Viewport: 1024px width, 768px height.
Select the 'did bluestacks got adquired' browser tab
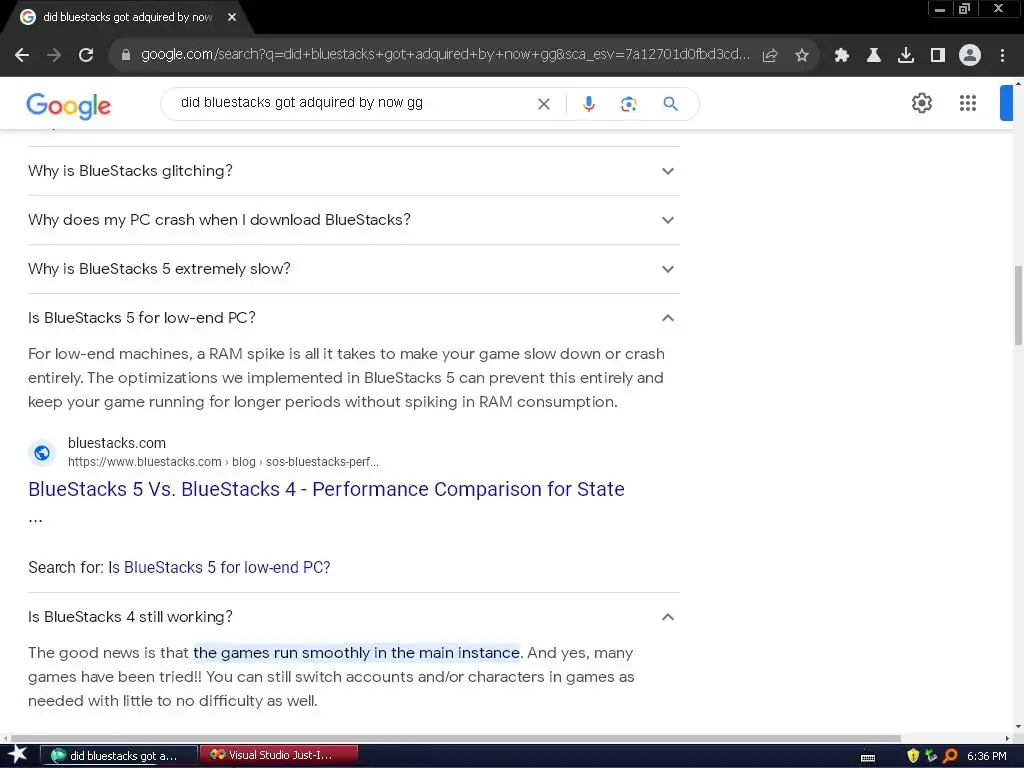127,18
